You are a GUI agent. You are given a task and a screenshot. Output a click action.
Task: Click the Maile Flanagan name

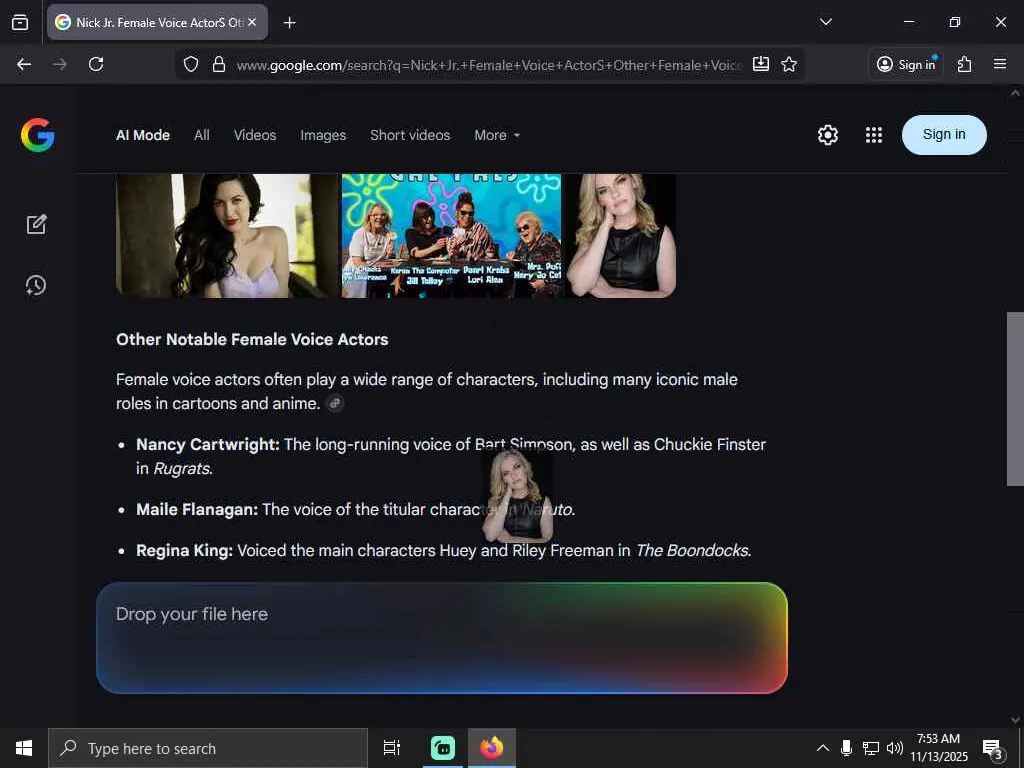click(x=197, y=509)
